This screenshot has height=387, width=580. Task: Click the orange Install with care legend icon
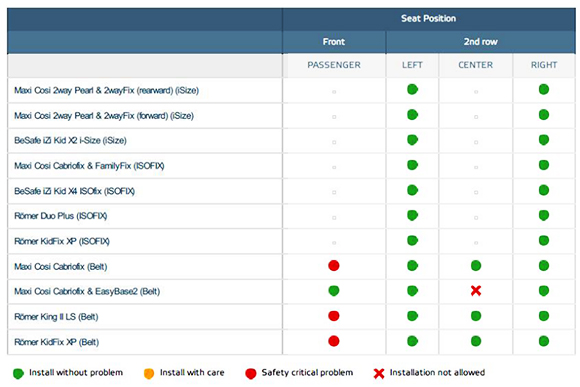pos(149,373)
